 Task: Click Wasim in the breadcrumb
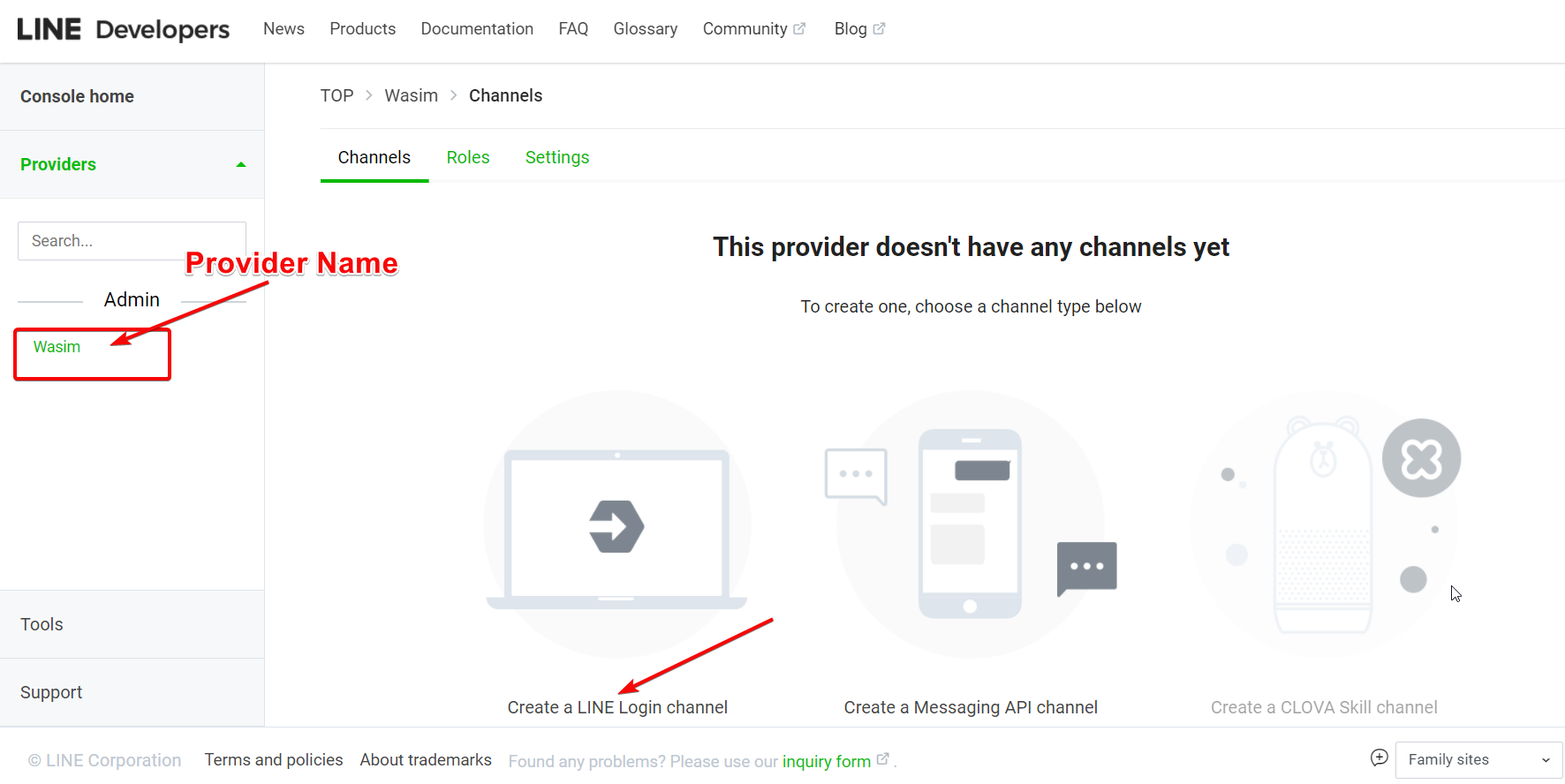(x=411, y=95)
